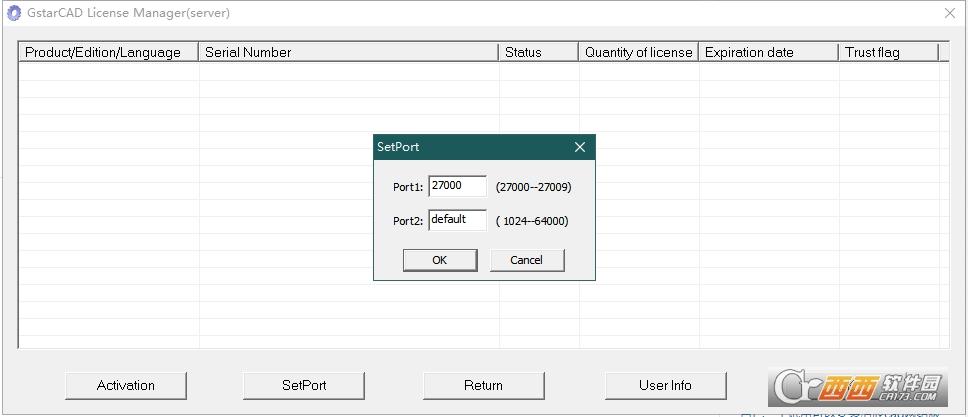Viewport: 968px width, 417px height.
Task: Close the GstarCAD License Manager window
Action: click(950, 13)
